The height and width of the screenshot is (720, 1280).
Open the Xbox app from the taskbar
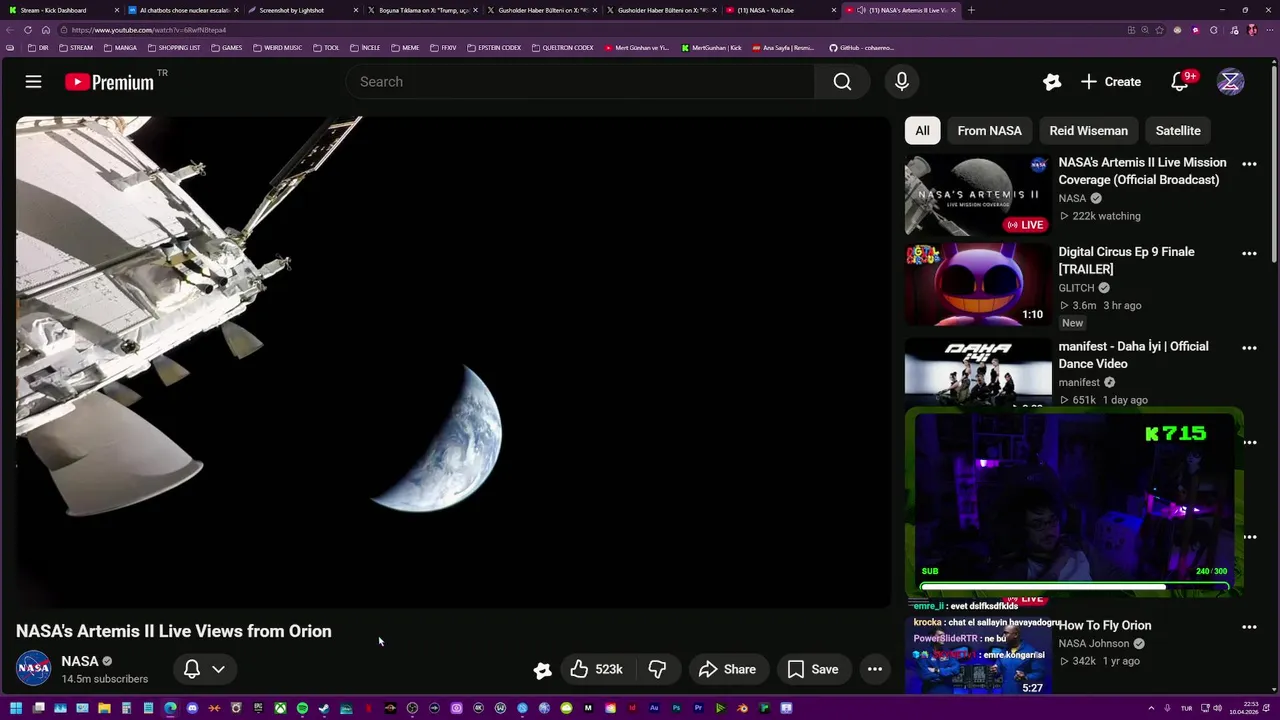tap(280, 708)
